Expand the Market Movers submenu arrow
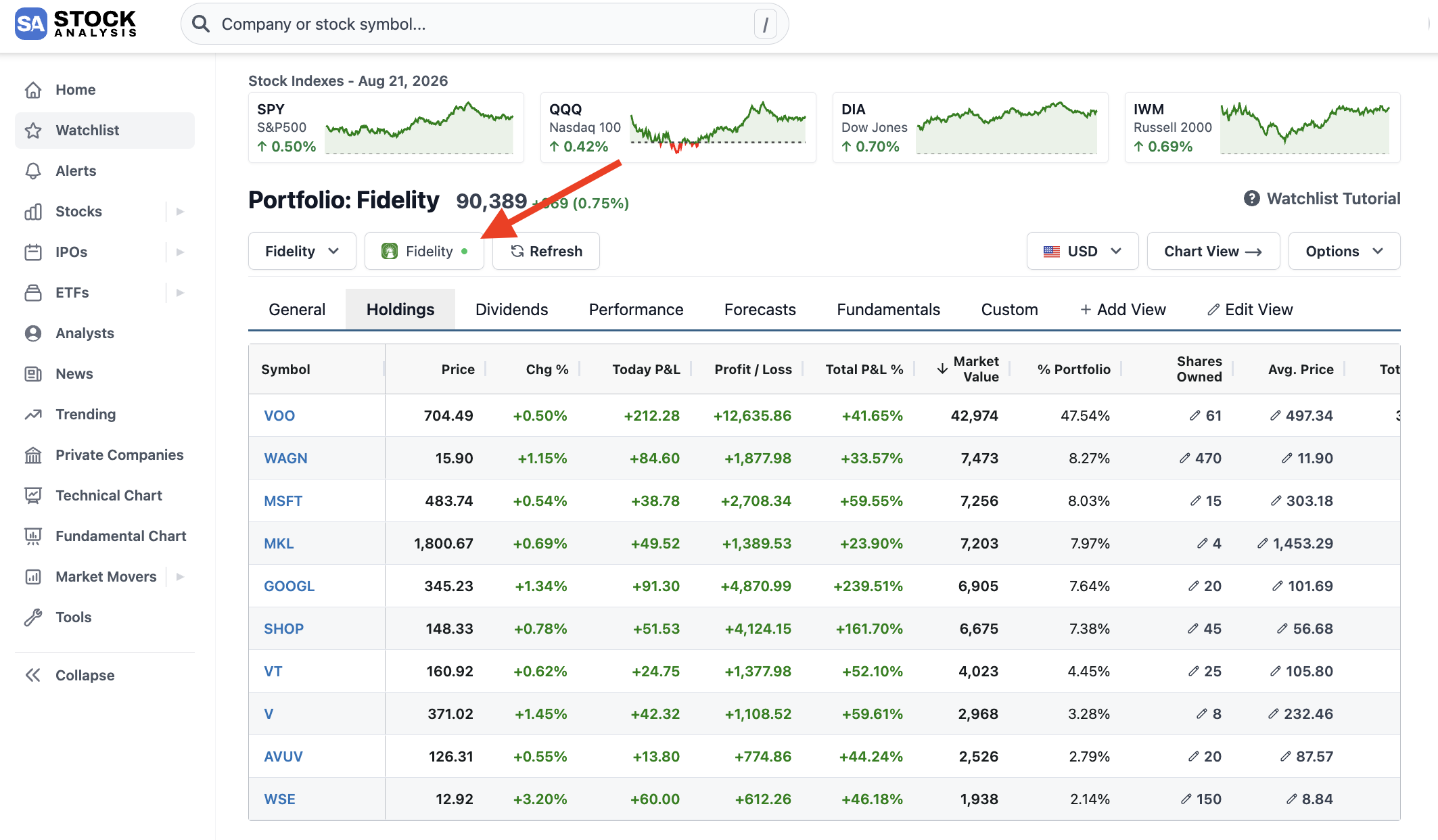The height and width of the screenshot is (840, 1438). point(180,577)
